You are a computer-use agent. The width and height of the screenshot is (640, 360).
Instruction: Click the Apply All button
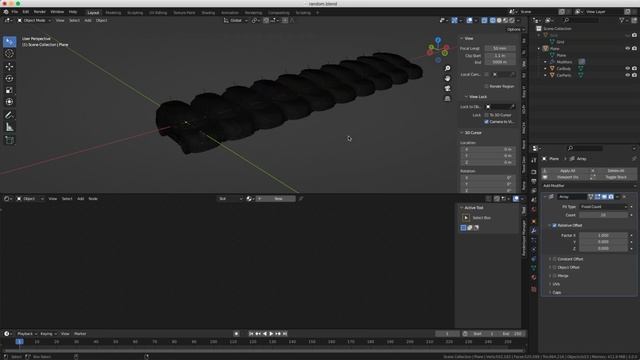click(565, 171)
